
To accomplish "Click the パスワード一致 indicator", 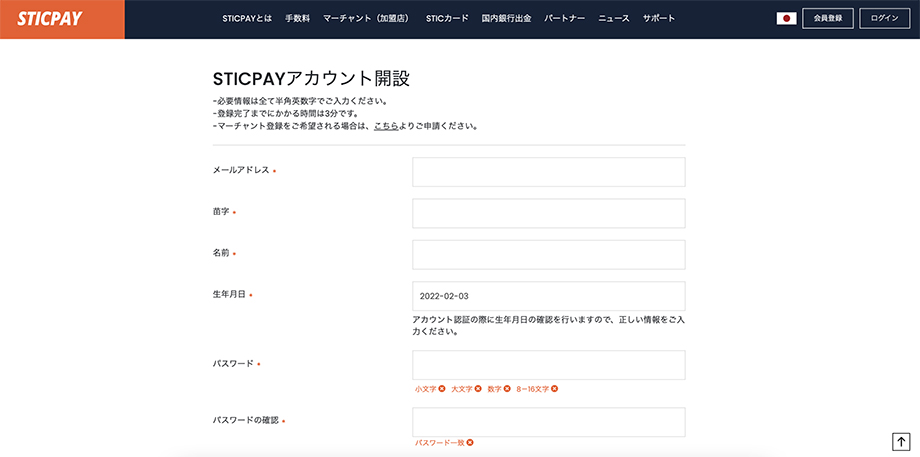I will [x=444, y=443].
